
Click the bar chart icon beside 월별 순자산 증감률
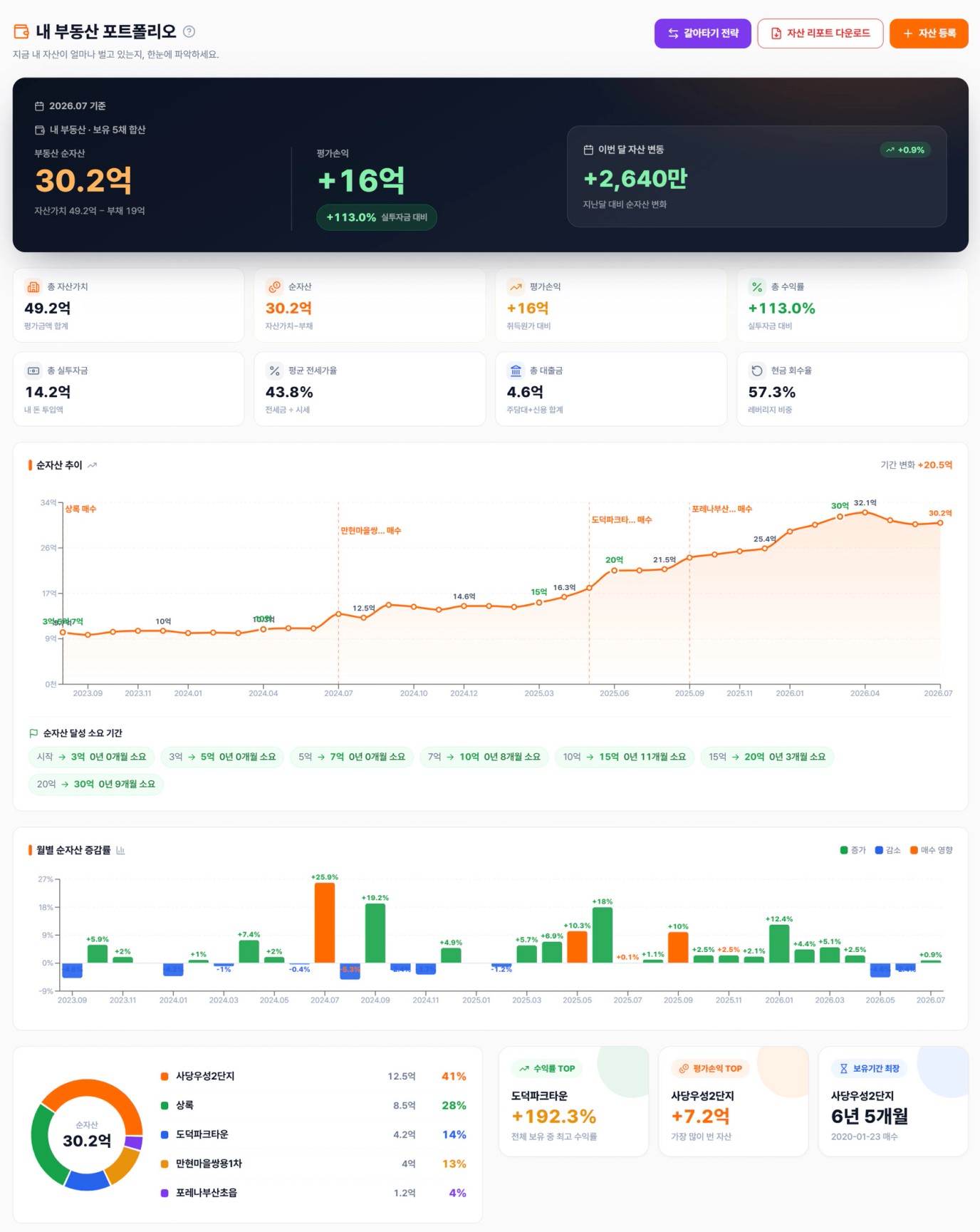click(x=120, y=850)
